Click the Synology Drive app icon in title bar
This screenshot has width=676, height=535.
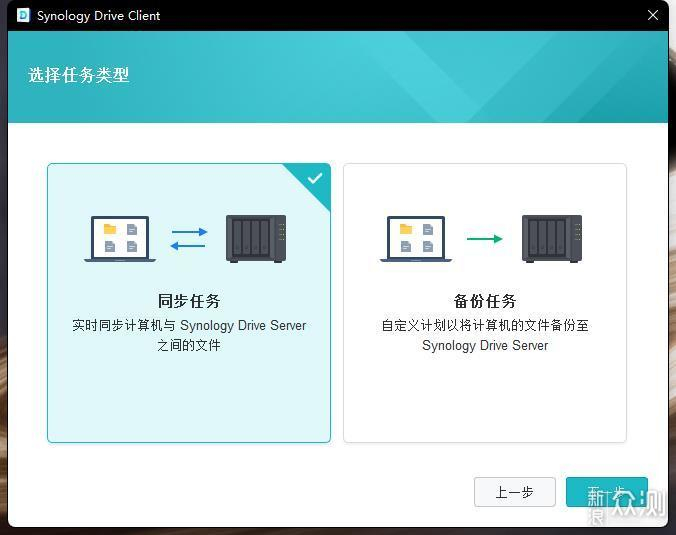(x=23, y=16)
